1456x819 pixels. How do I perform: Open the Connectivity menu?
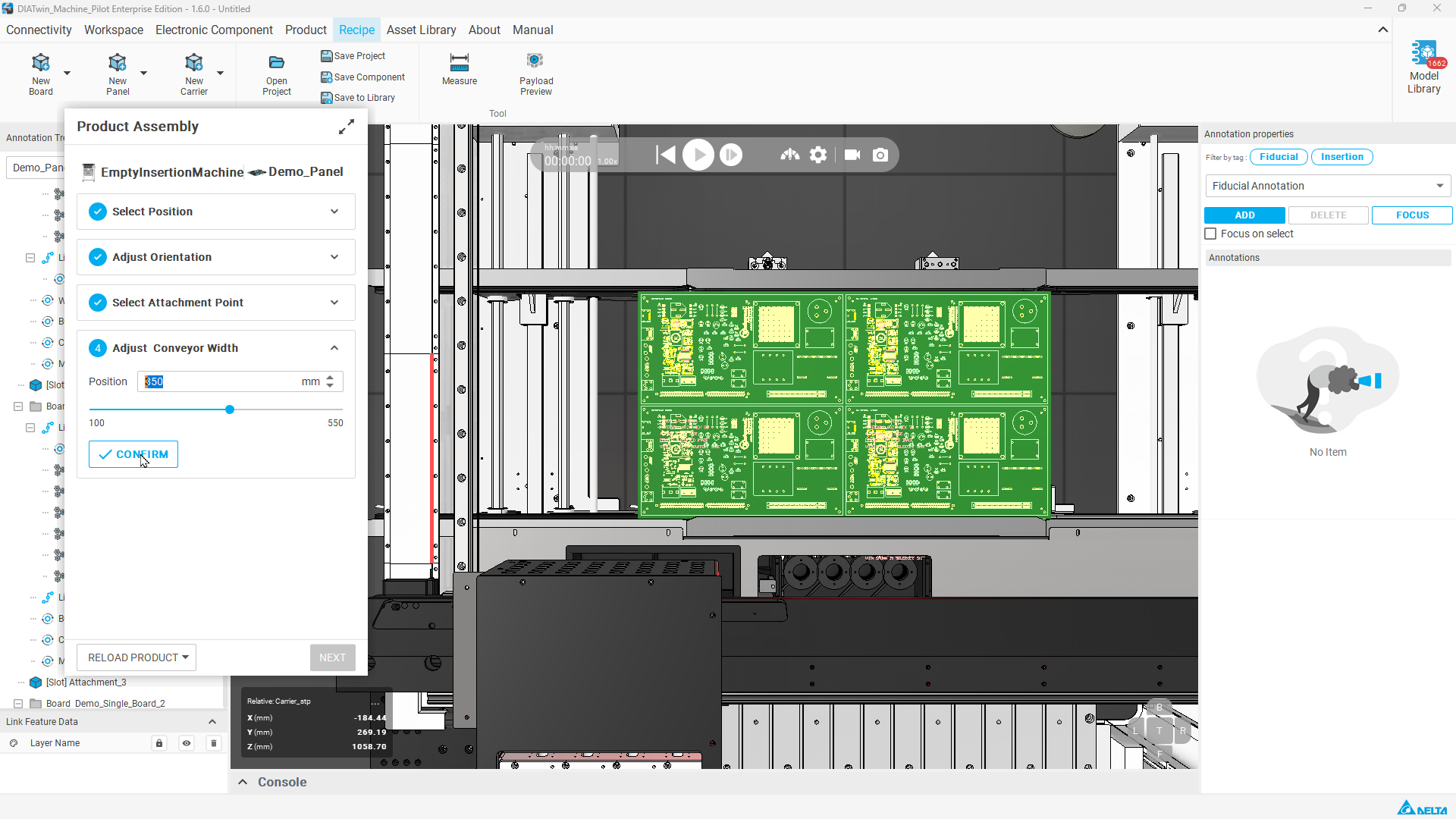pos(39,30)
